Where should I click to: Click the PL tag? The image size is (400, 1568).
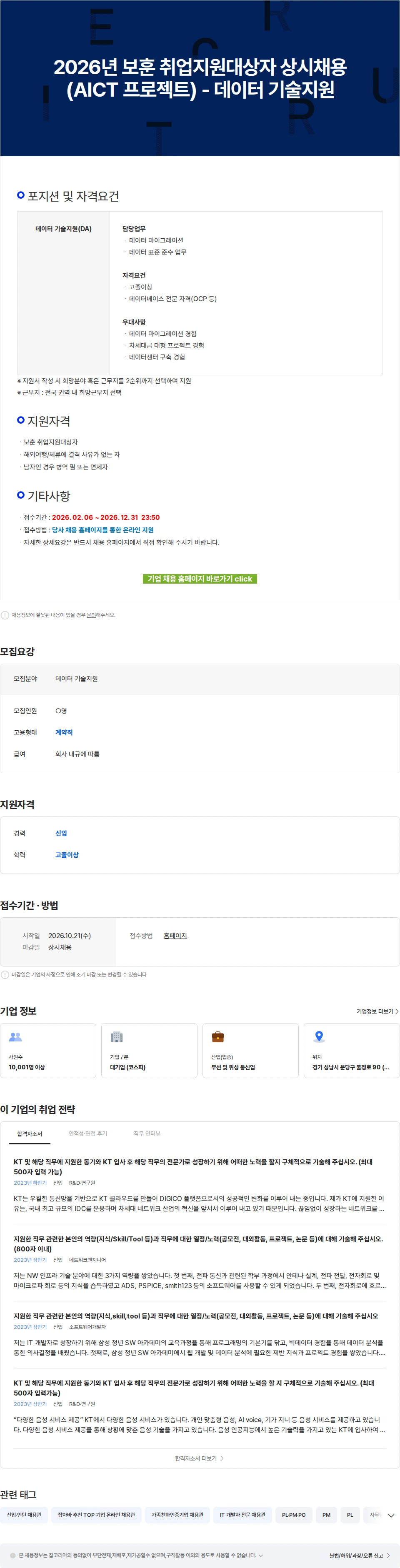point(350,1514)
